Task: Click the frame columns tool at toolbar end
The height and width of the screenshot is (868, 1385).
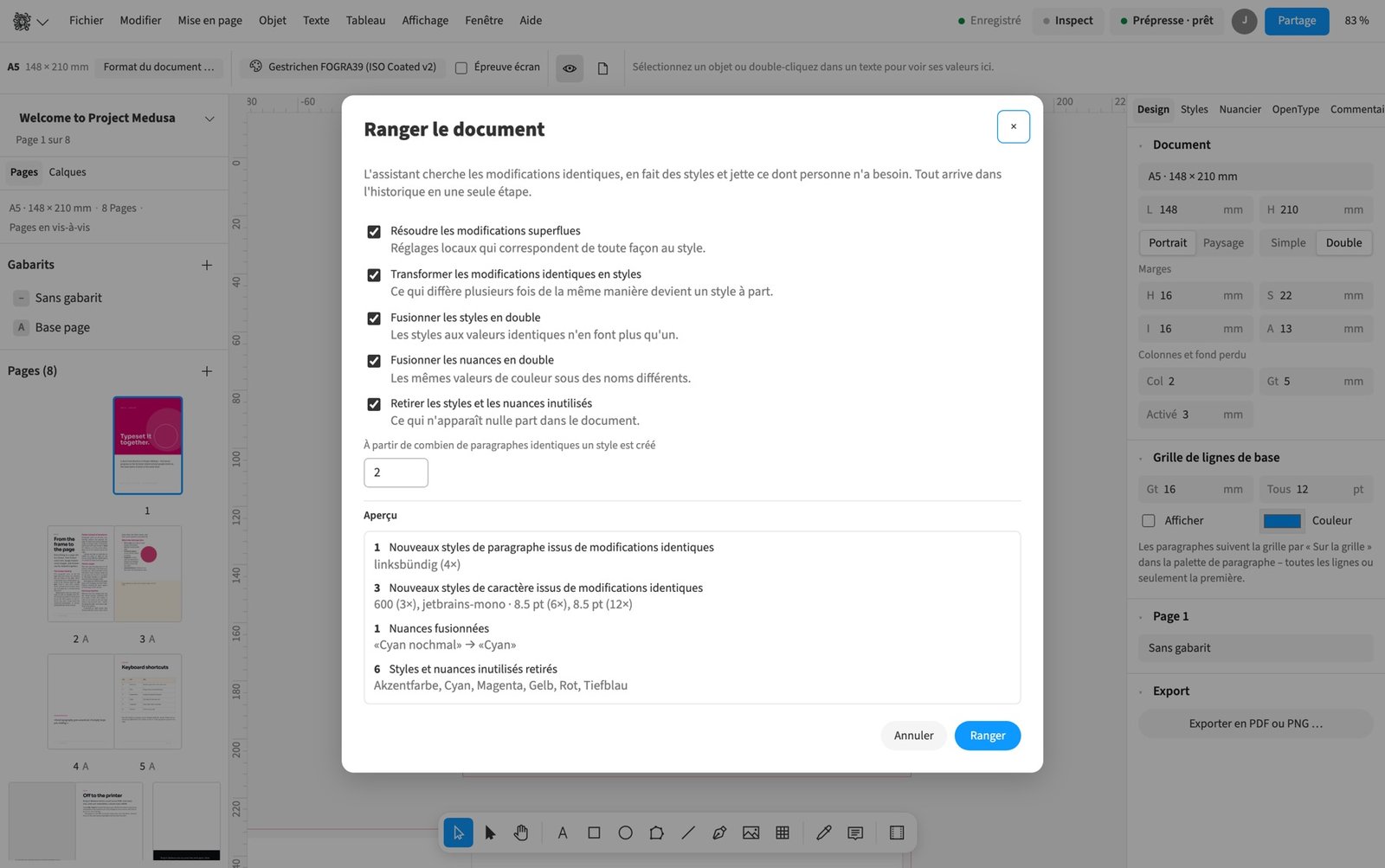Action: coord(897,833)
